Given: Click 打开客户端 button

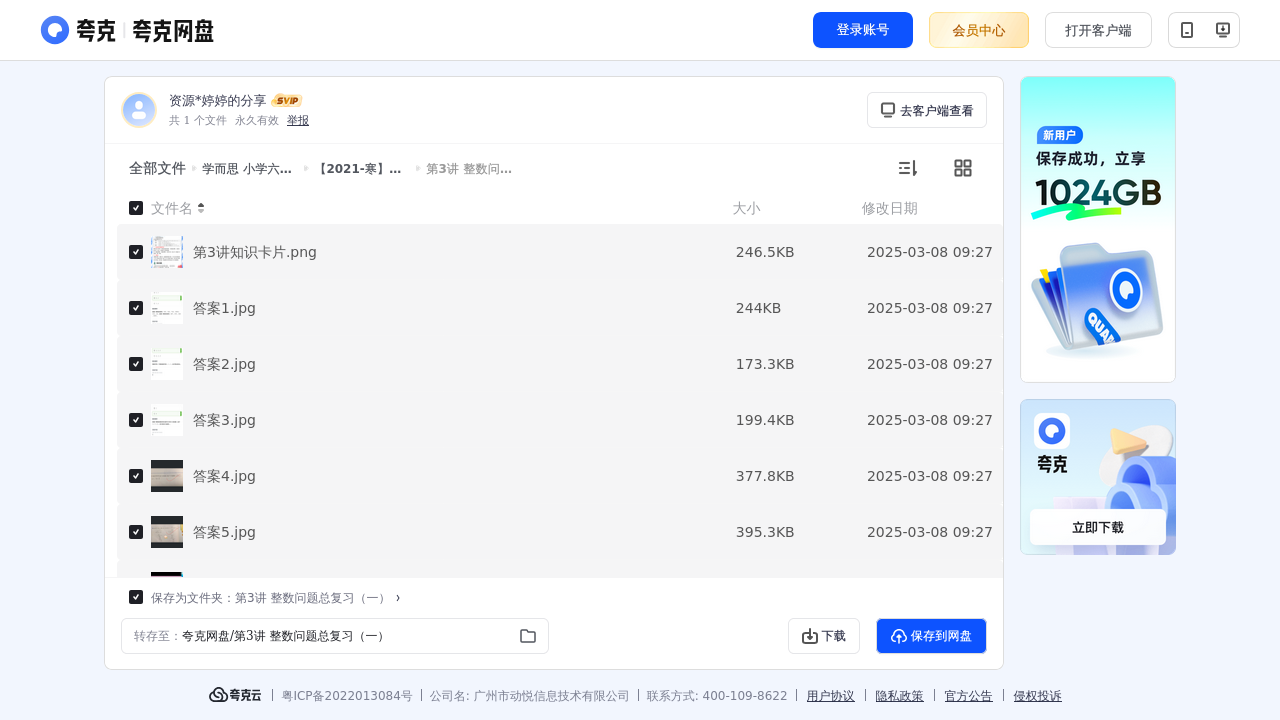Looking at the screenshot, I should 1098,30.
